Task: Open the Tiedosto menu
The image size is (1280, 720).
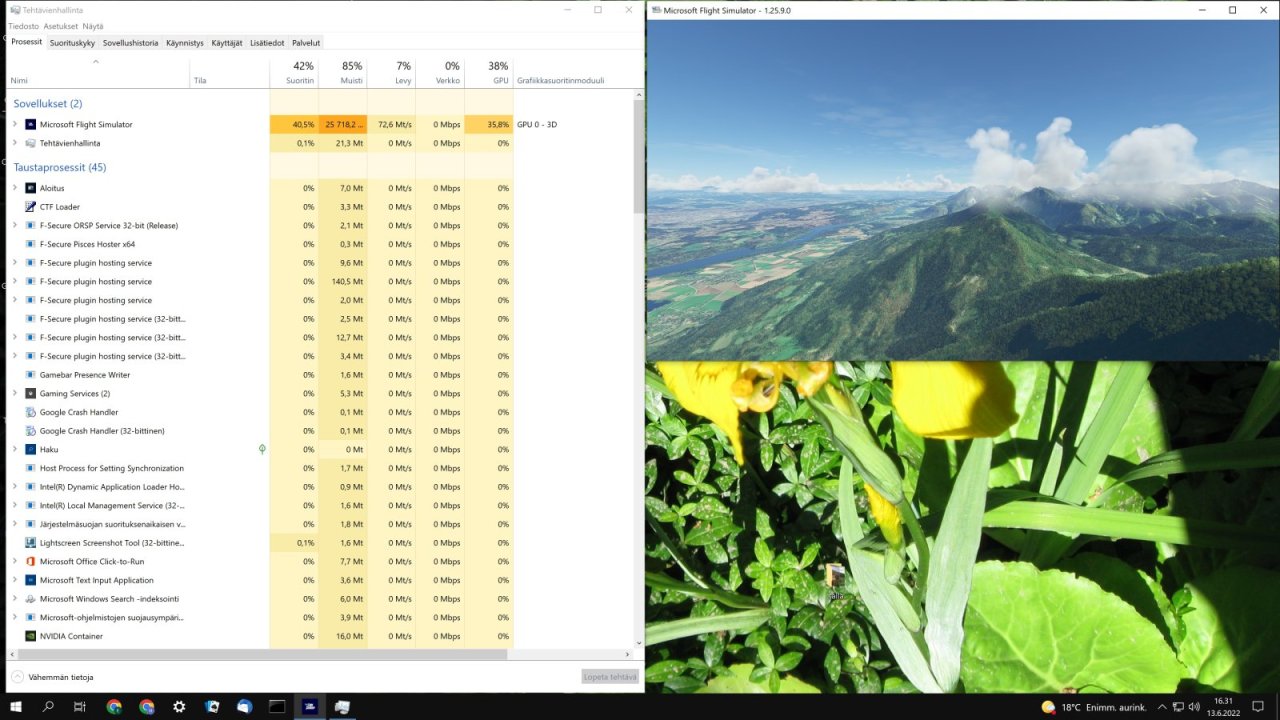Action: (x=23, y=26)
